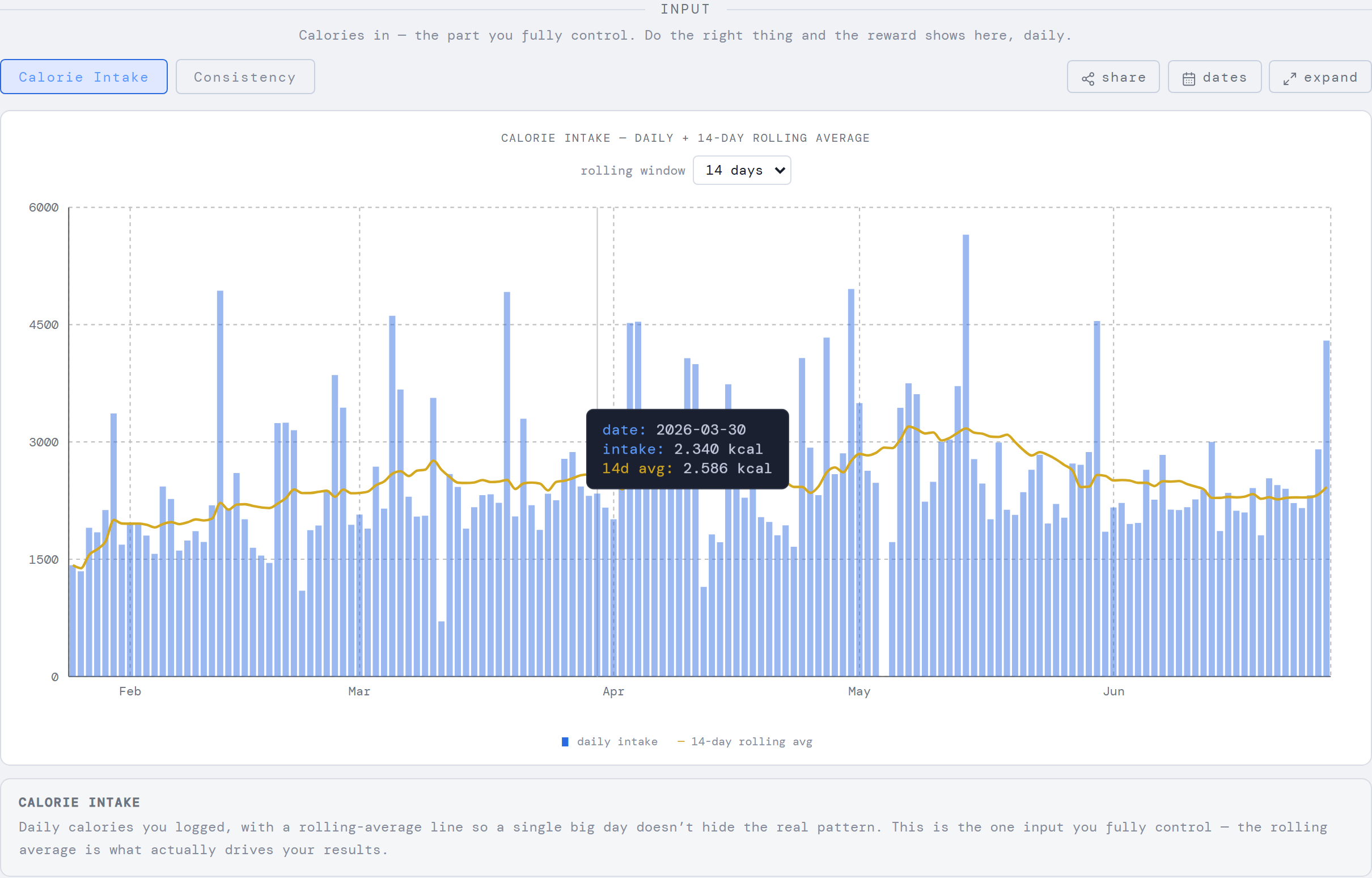1372x878 pixels.
Task: Click the Mar x-axis label
Action: point(359,691)
